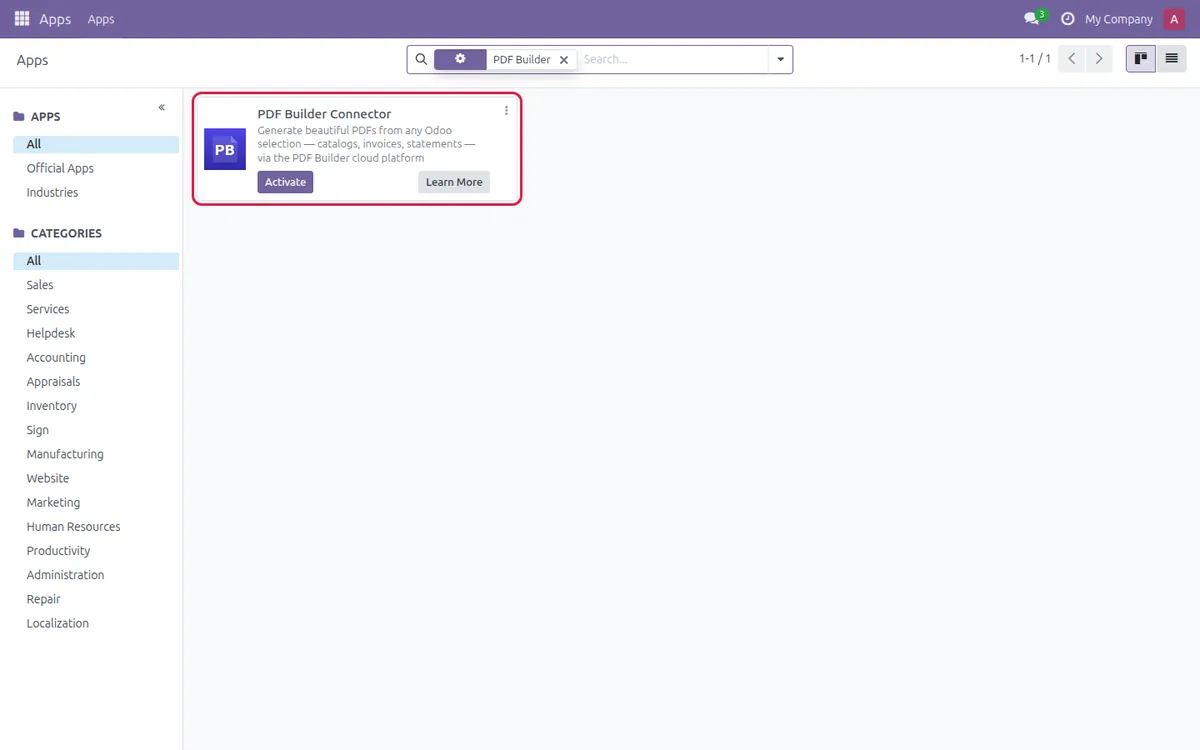This screenshot has height=750, width=1200.
Task: Click the Apps brand title in navbar
Action: point(55,19)
